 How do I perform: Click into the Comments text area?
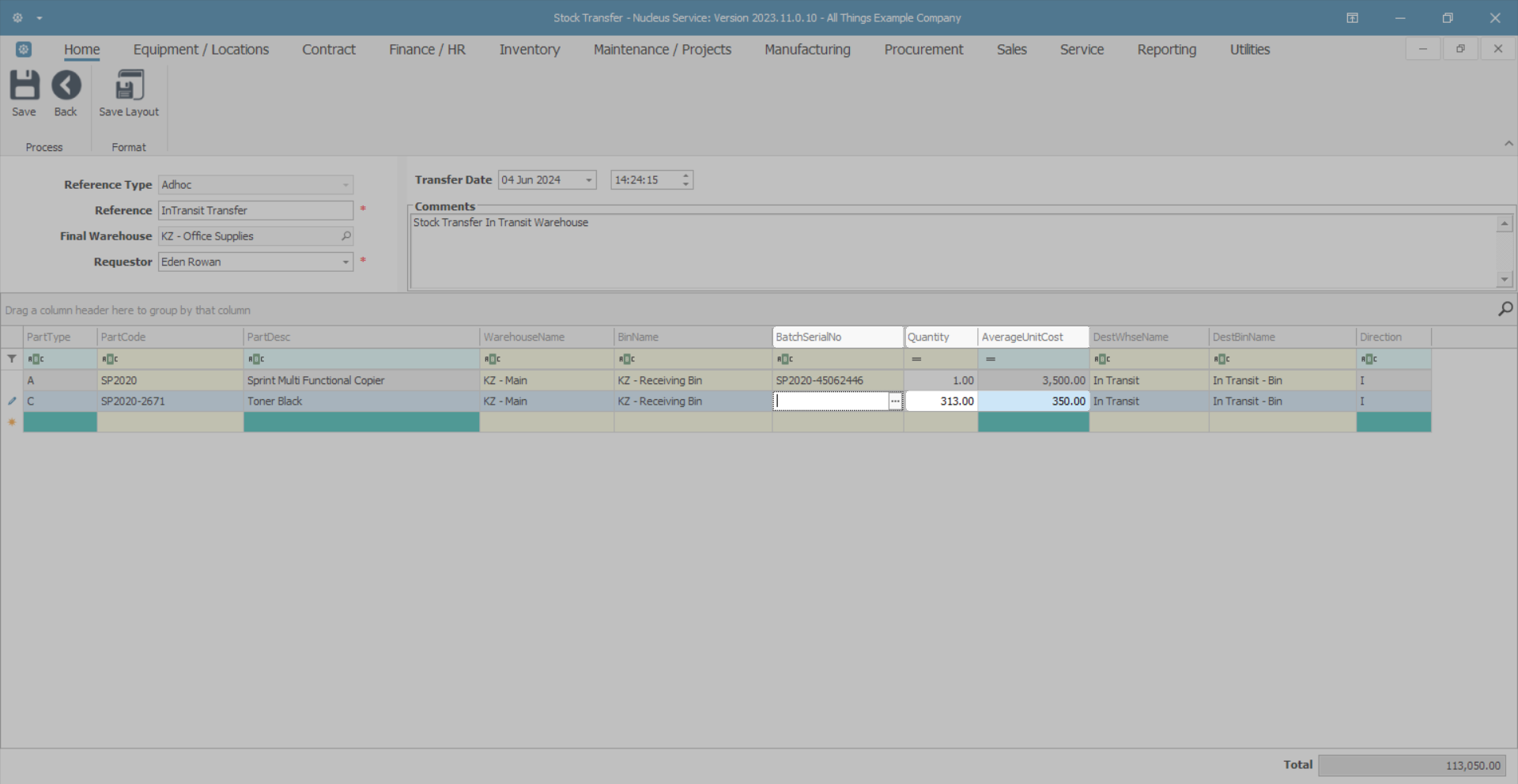(953, 251)
